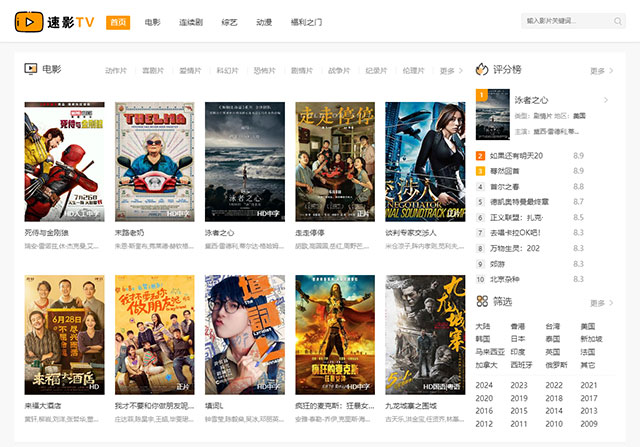Filter by year 2024
Screen dimensions: 640x447
[484, 385]
